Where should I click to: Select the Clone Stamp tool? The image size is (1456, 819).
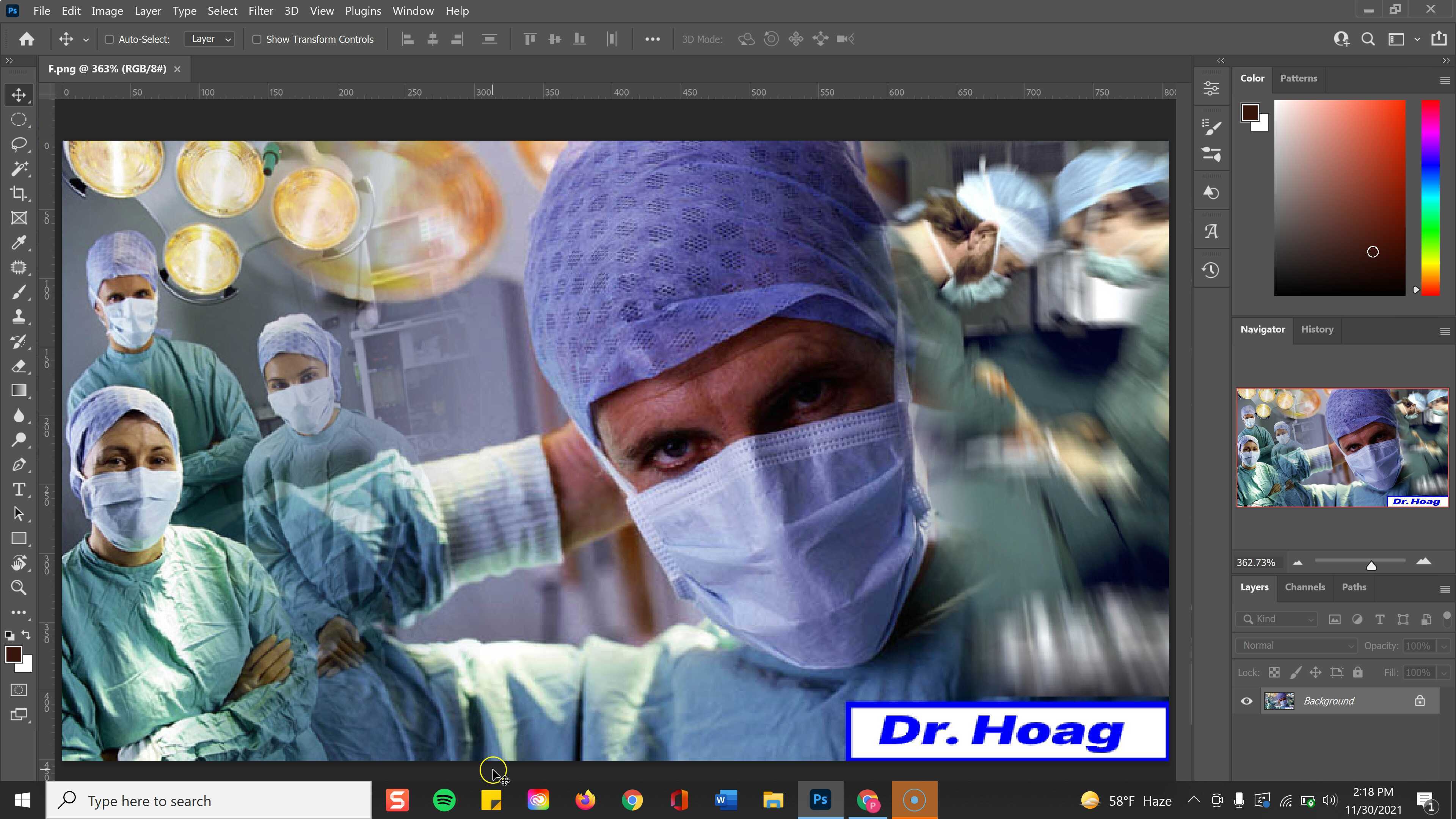point(19,317)
